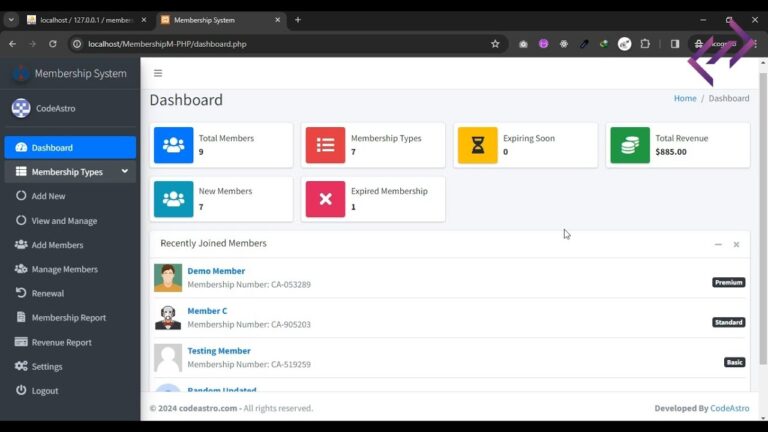Open Manage Members page

click(64, 269)
